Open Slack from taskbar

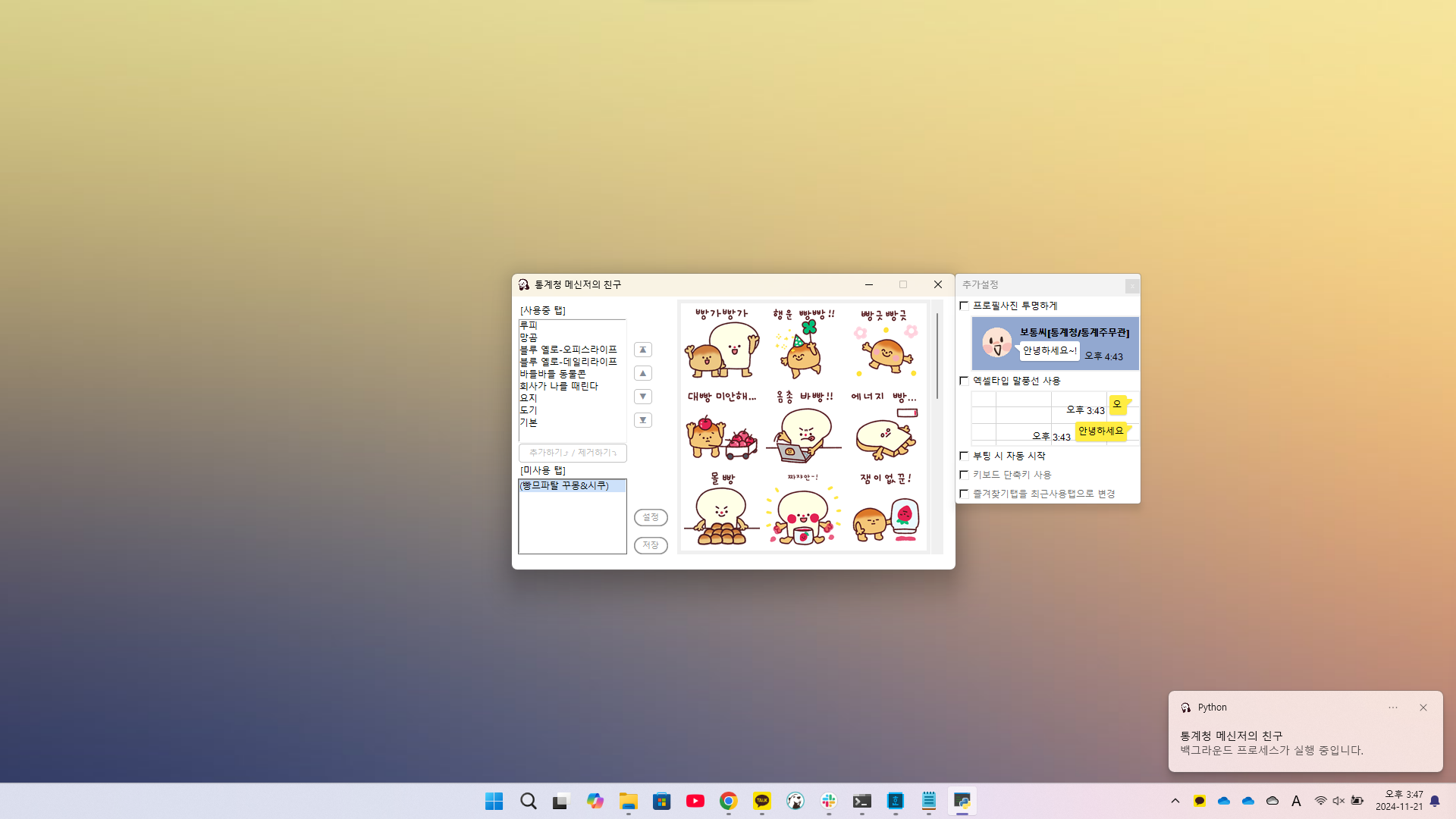[828, 801]
